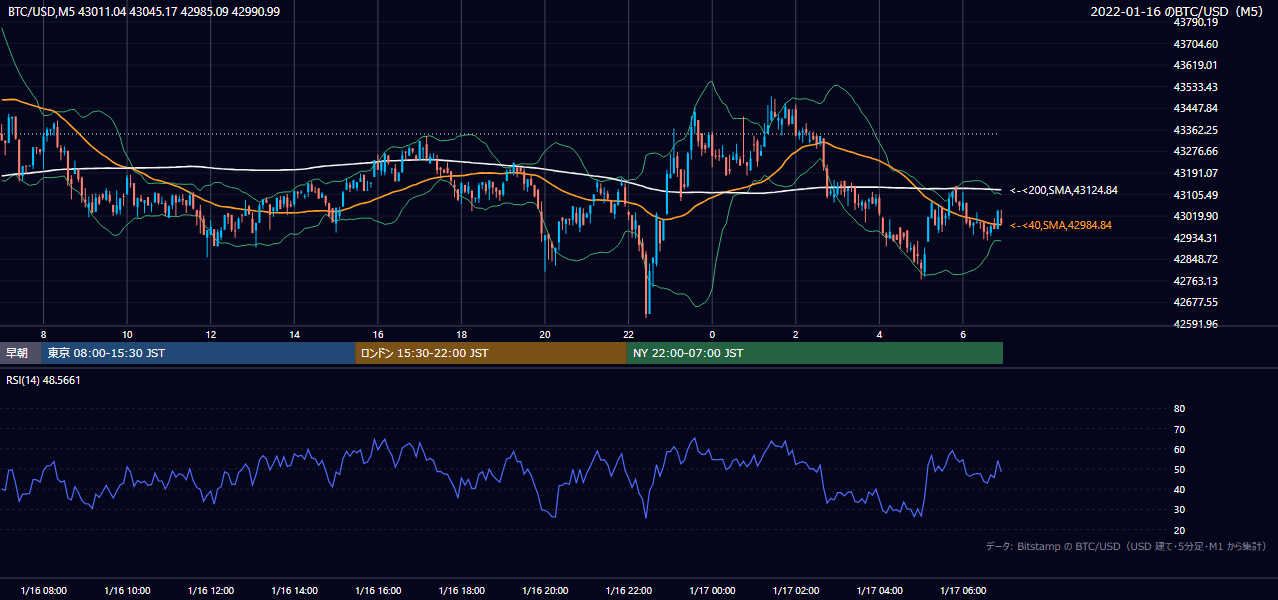Click the 40 SMA label 42984.84

pyautogui.click(x=1061, y=225)
